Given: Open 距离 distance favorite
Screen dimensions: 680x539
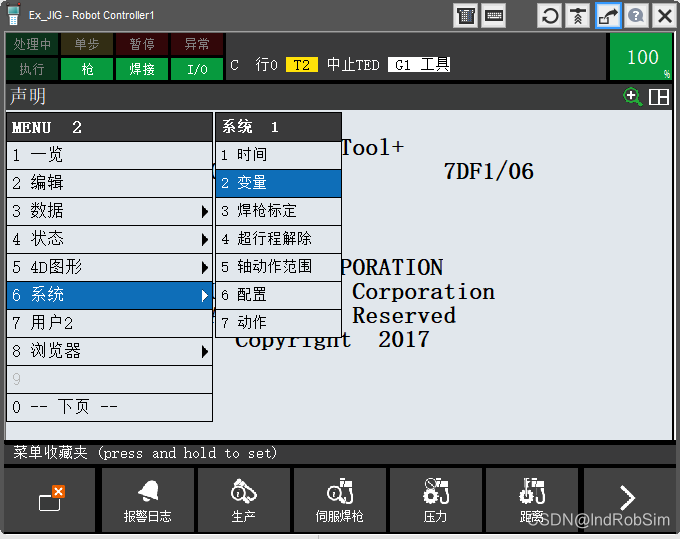Looking at the screenshot, I should tap(532, 500).
